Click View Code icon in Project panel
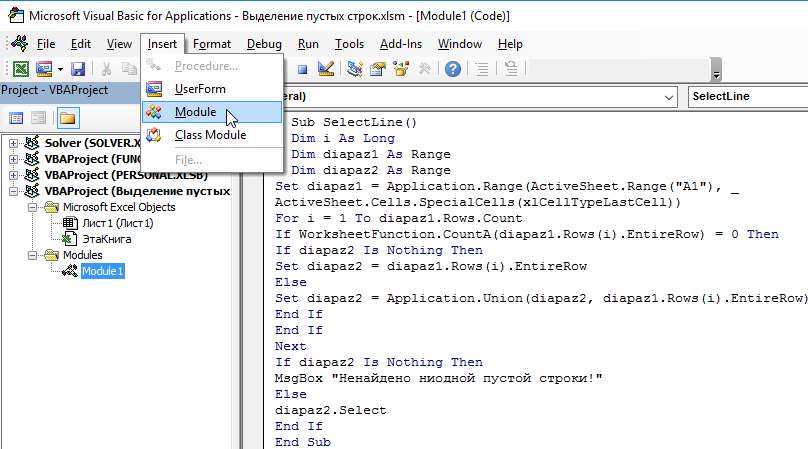The image size is (808, 449). (17, 118)
